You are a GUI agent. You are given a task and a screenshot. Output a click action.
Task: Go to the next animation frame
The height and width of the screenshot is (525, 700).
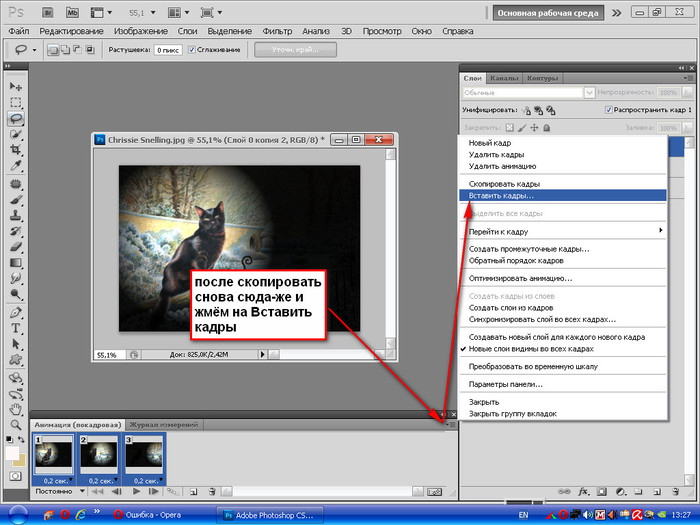pyautogui.click(x=154, y=492)
